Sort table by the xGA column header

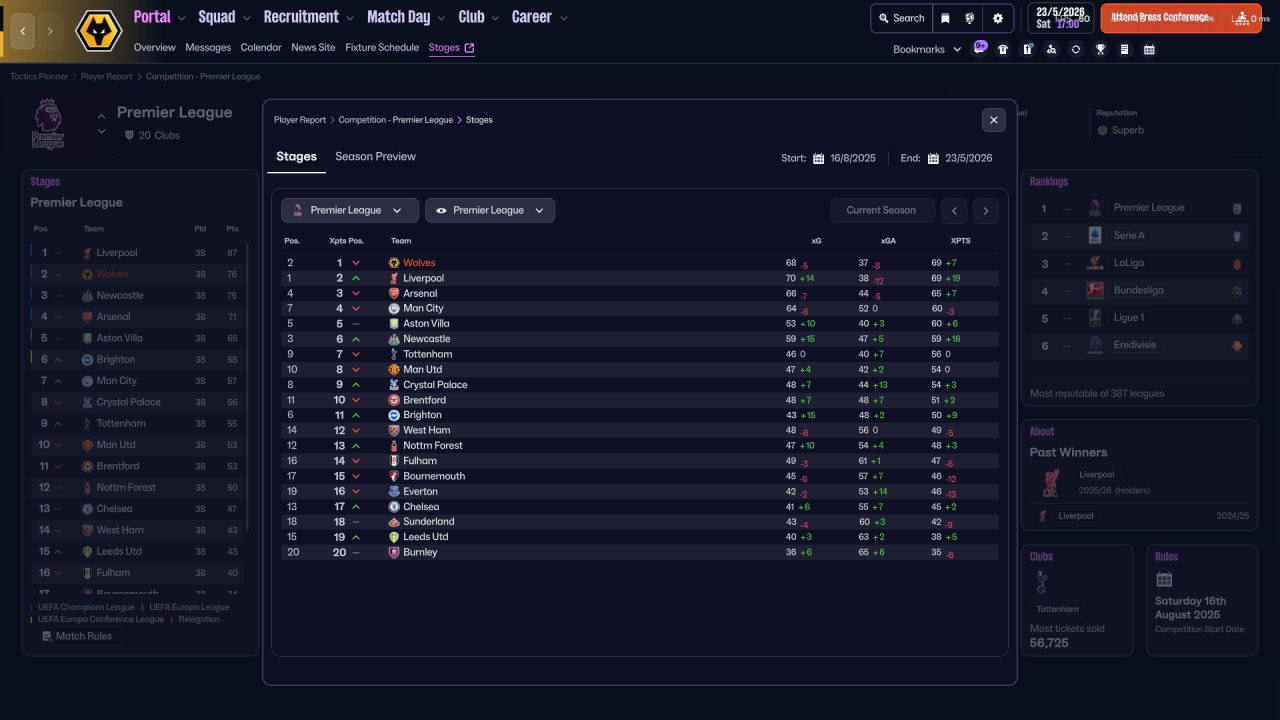[888, 241]
